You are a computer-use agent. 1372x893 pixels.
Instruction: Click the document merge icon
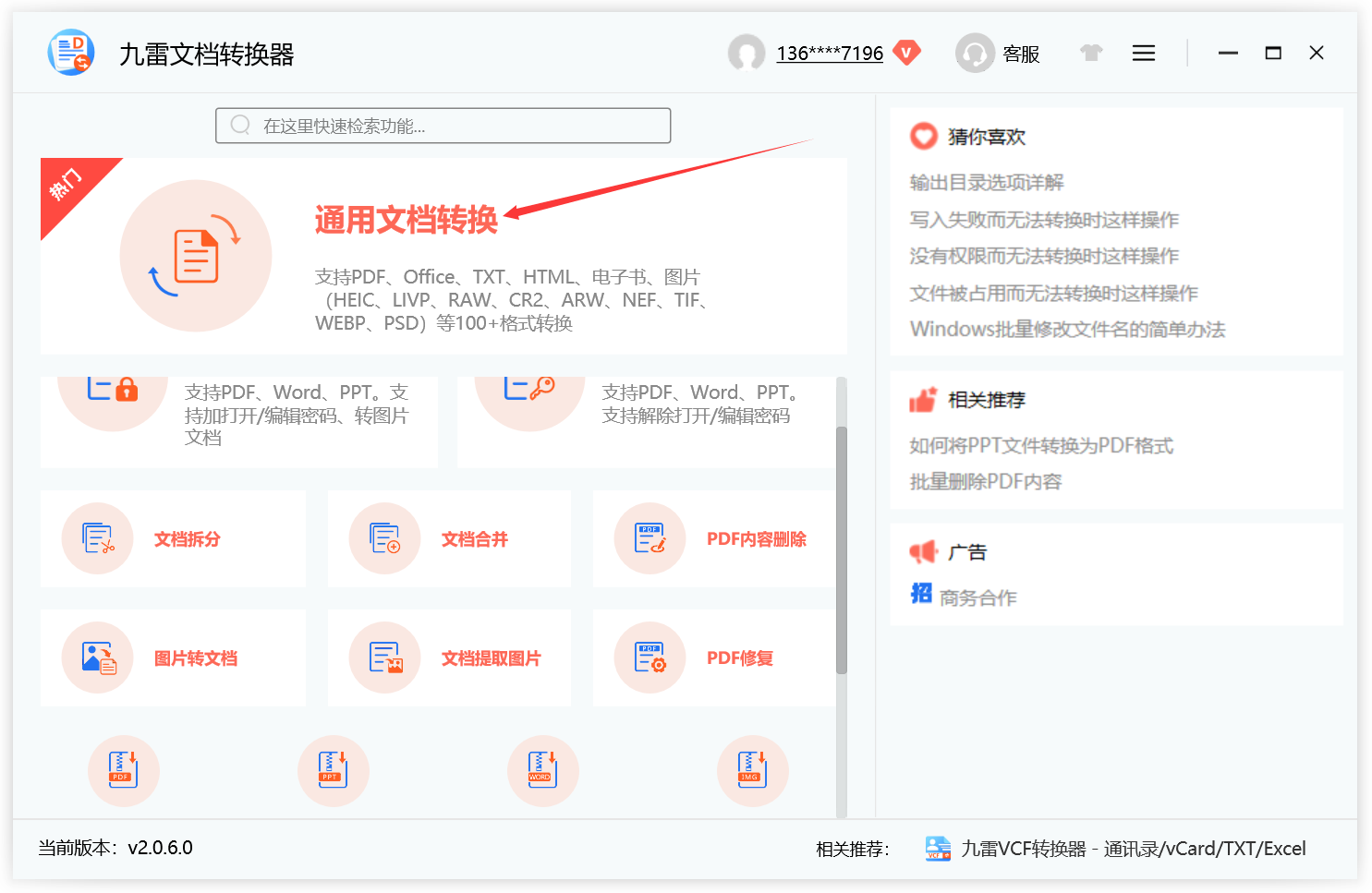click(385, 538)
